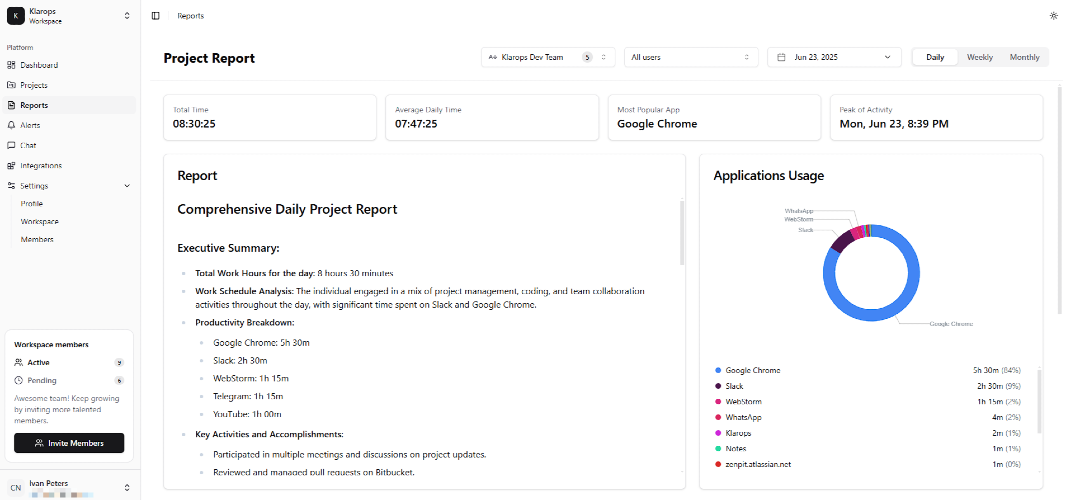
Task: Click Pending members row
Action: pyautogui.click(x=69, y=380)
